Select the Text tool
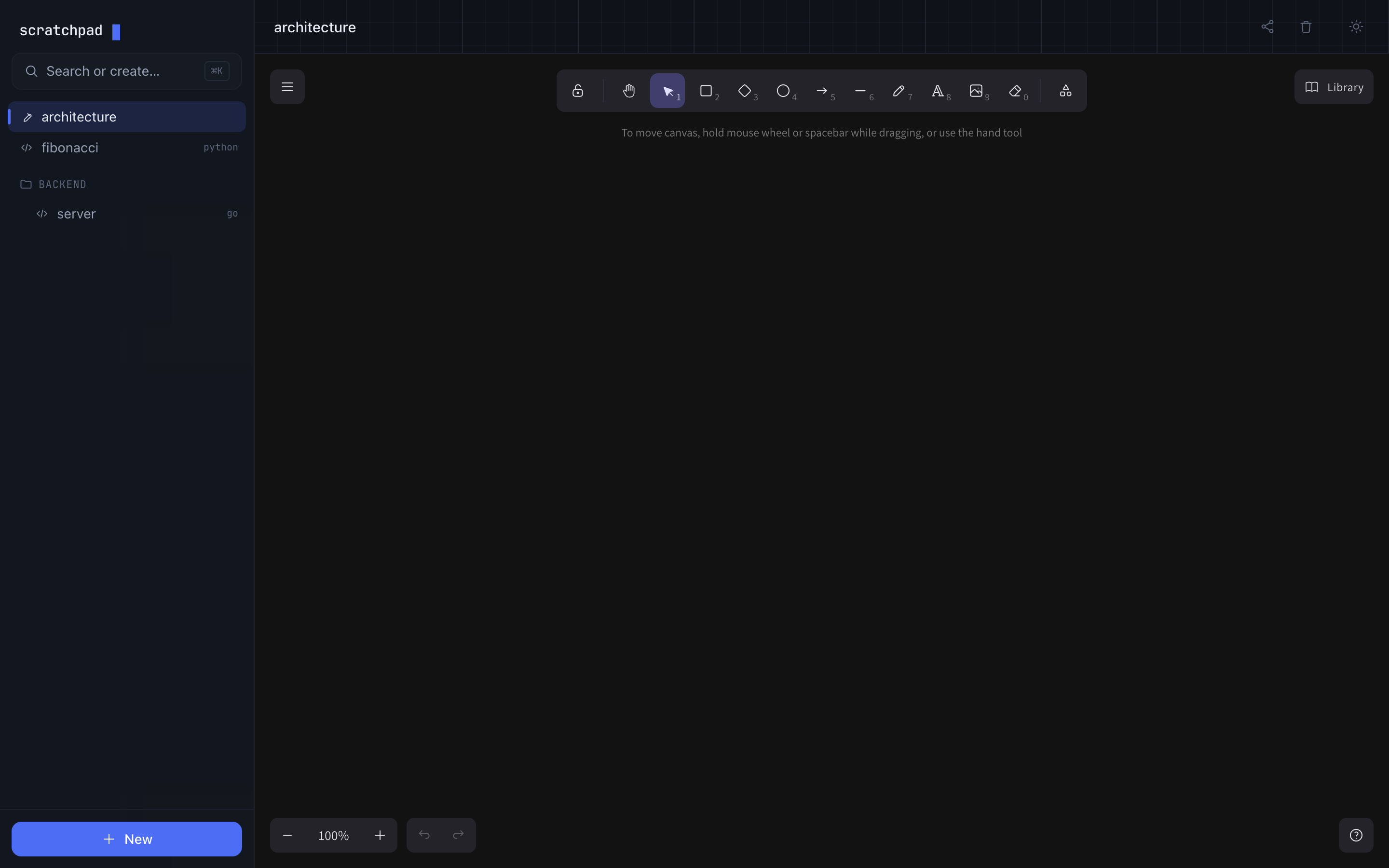 [x=937, y=91]
